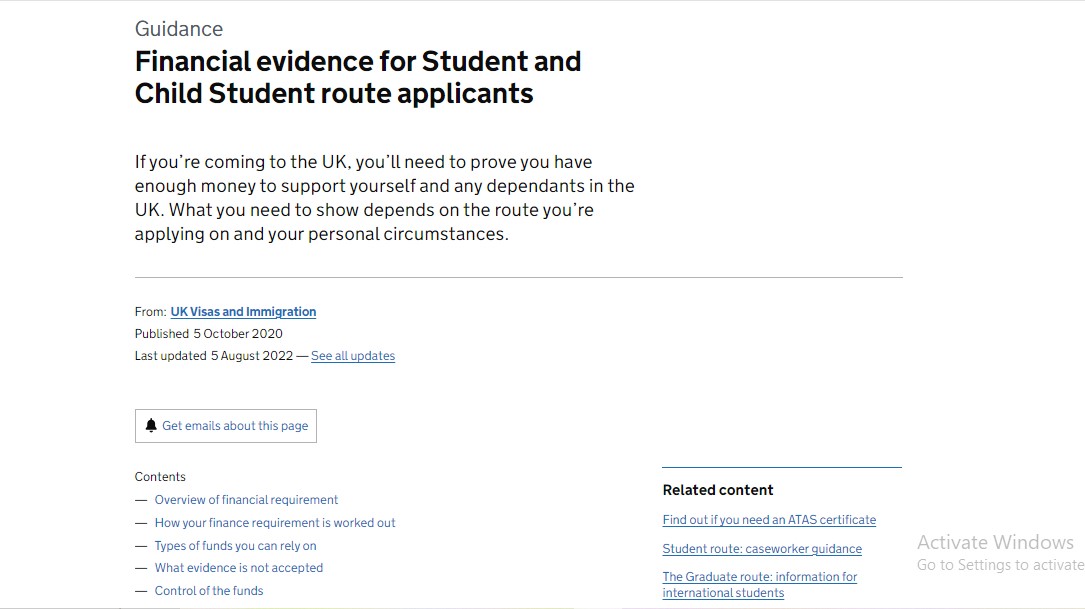The image size is (1085, 609).
Task: Select What evidence is not accepted
Action: point(238,568)
